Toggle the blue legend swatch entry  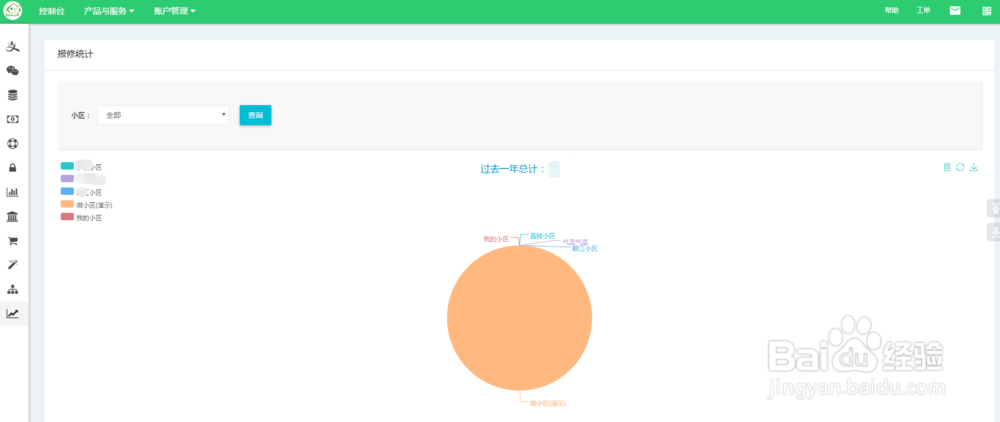pyautogui.click(x=67, y=192)
